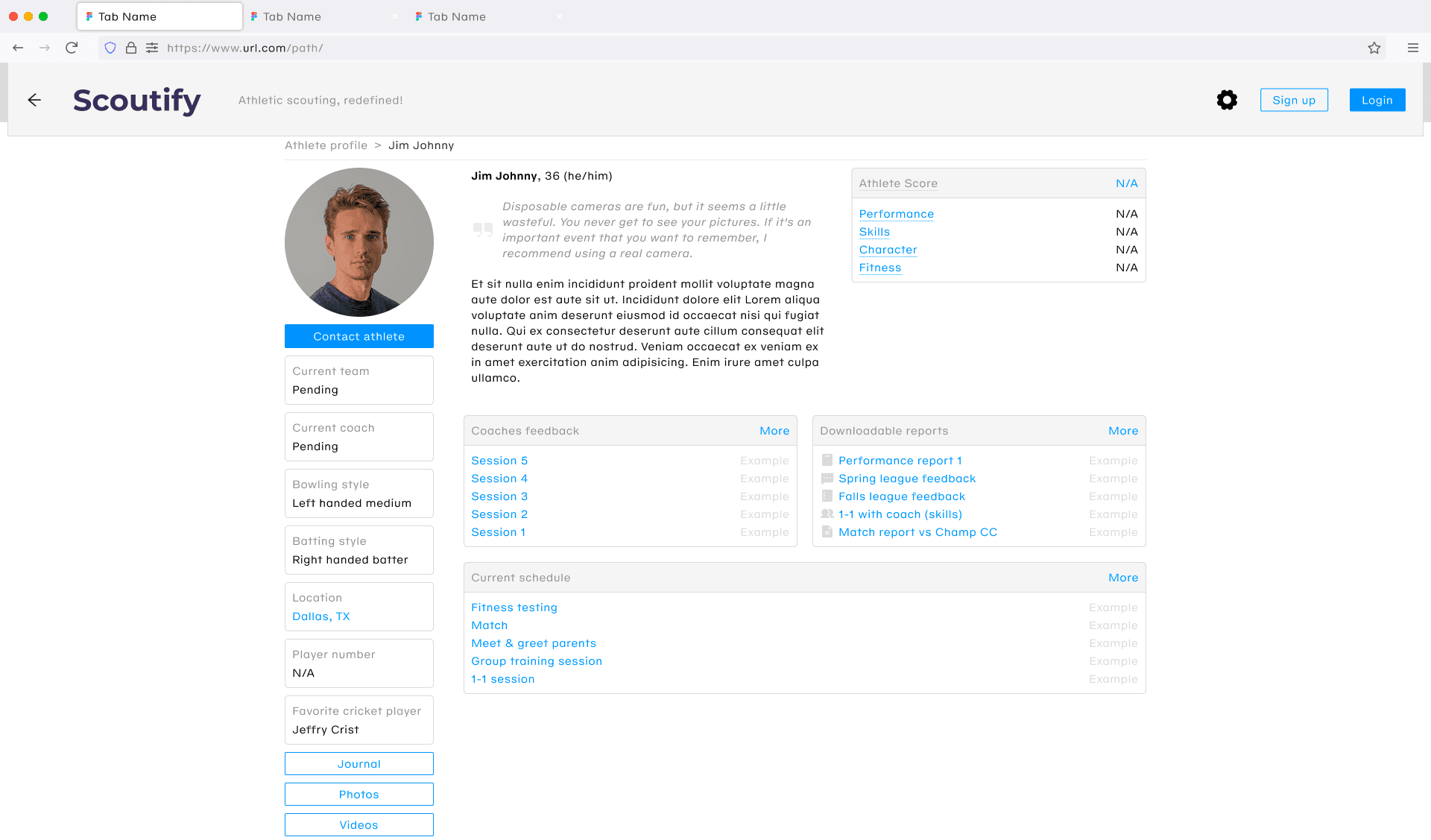Screen dimensions: 1431x840
Task: Expand Current schedule with More link
Action: point(1122,578)
